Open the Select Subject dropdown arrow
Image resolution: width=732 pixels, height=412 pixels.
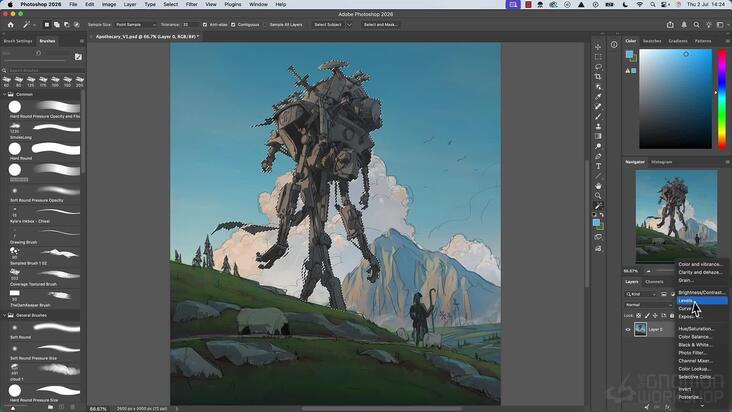(x=349, y=25)
